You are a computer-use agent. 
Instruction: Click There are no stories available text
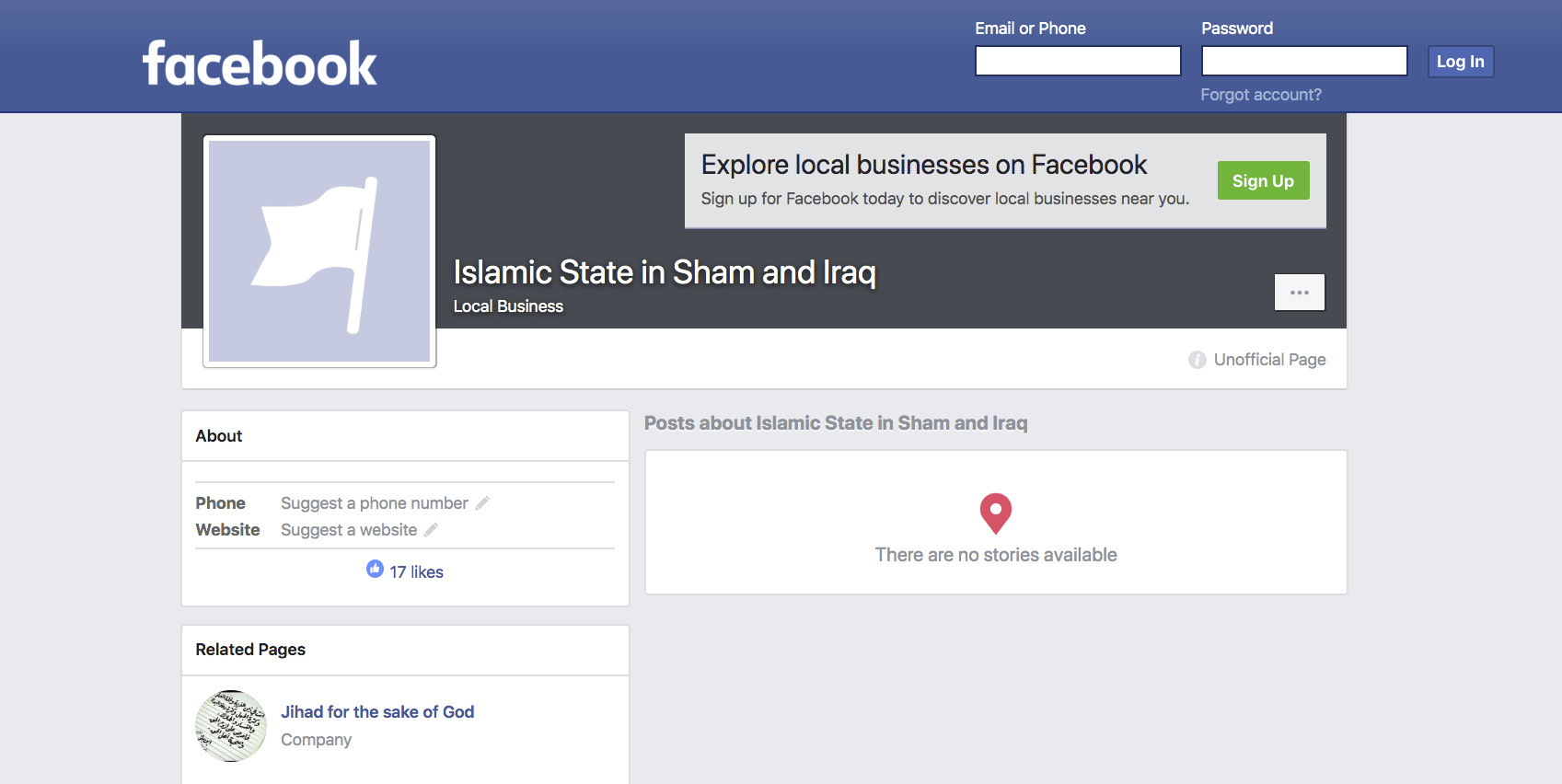coord(996,555)
